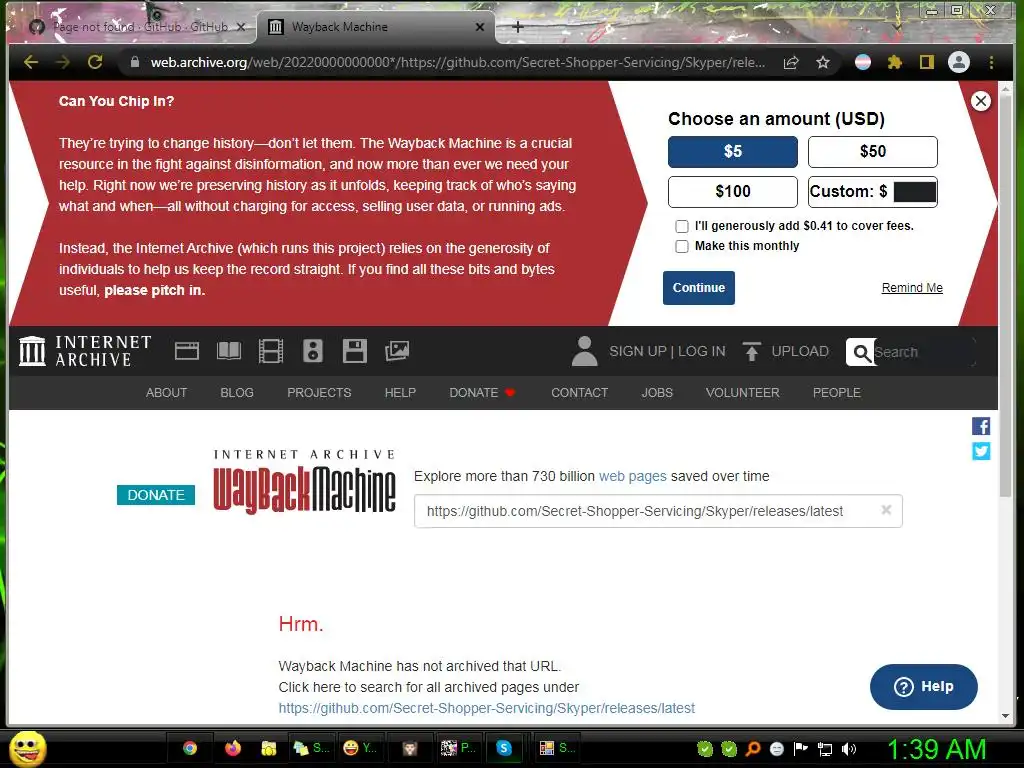Screen dimensions: 1024x768
Task: Click SIGN UP | LOG IN
Action: [x=667, y=351]
